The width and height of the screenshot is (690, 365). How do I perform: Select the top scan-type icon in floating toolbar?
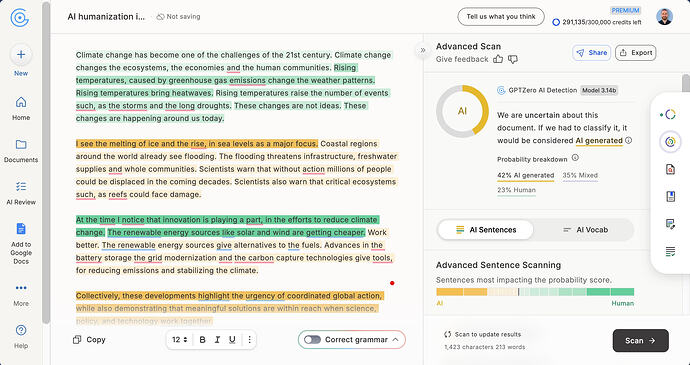point(670,114)
